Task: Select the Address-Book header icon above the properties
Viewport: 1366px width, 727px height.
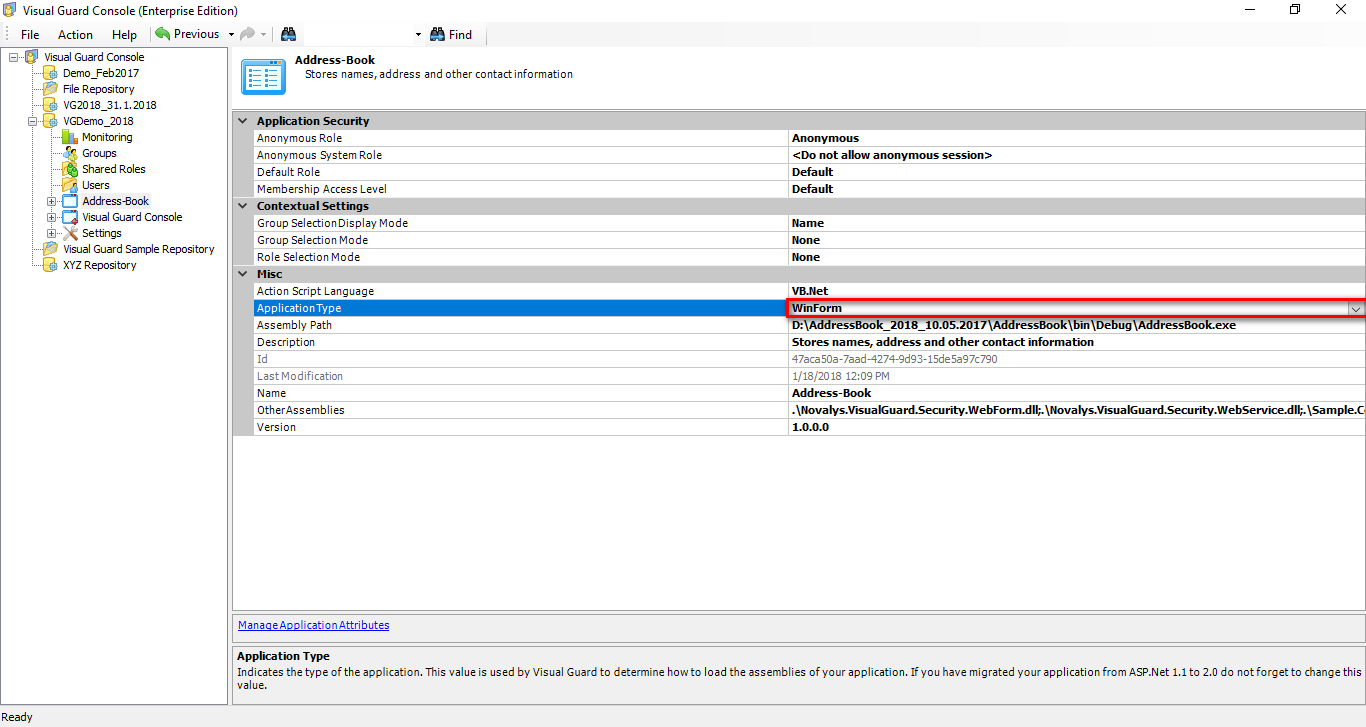Action: point(263,75)
